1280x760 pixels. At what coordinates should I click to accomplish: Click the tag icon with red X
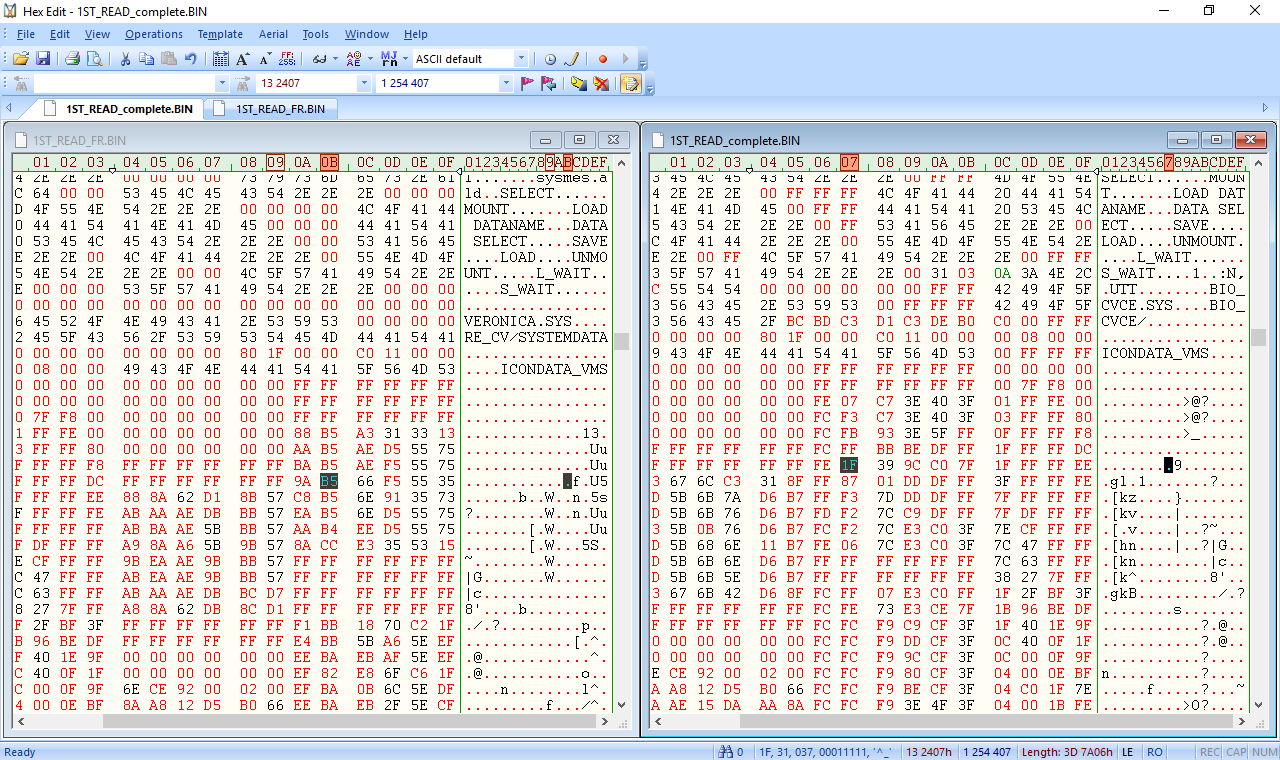pos(601,83)
